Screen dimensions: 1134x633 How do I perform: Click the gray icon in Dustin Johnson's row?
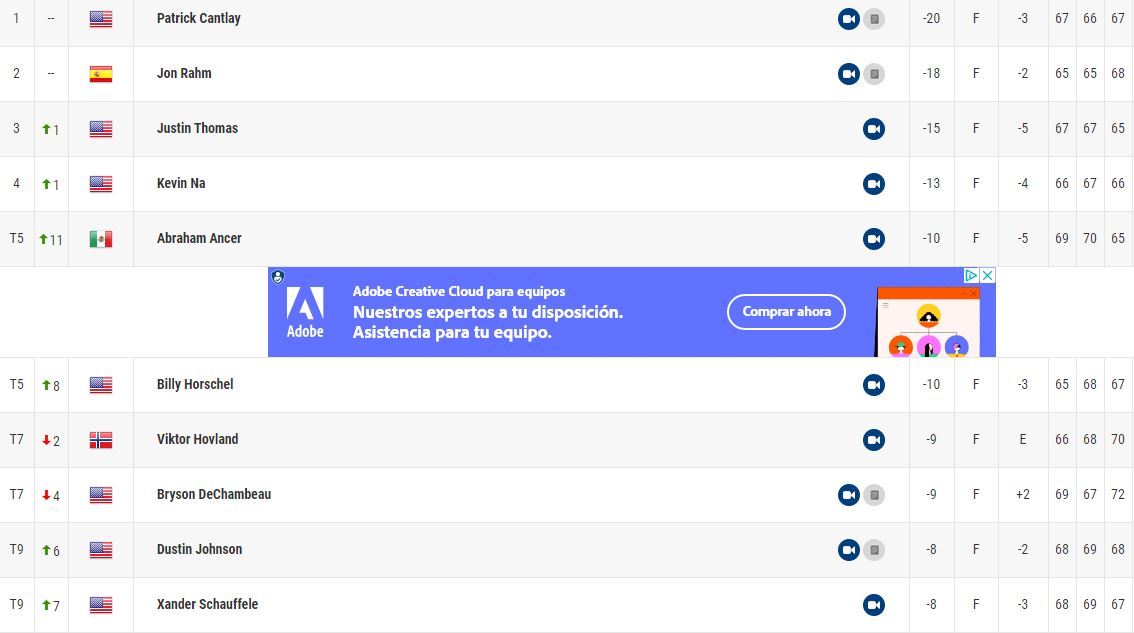(x=874, y=550)
